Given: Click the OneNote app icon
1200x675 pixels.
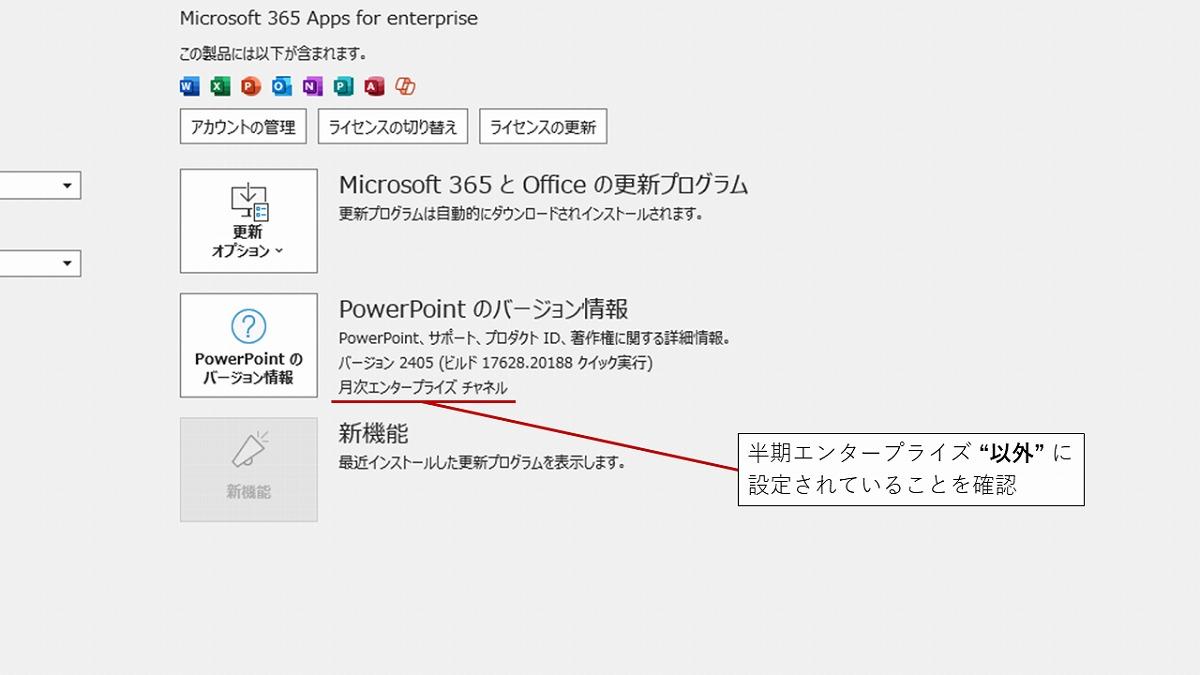Looking at the screenshot, I should (312, 87).
